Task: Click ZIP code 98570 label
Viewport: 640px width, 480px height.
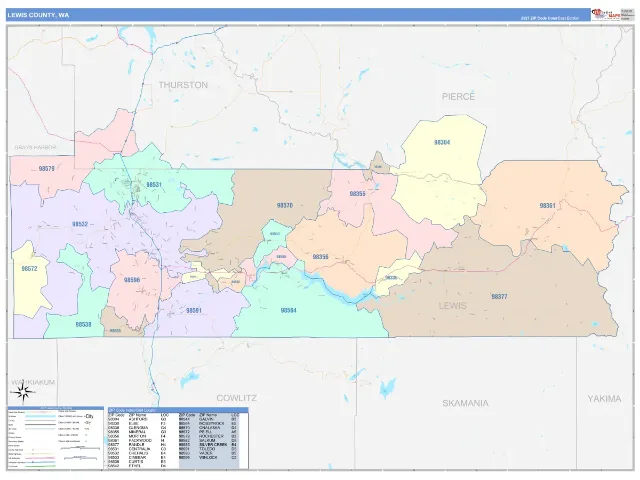Action: pyautogui.click(x=284, y=206)
